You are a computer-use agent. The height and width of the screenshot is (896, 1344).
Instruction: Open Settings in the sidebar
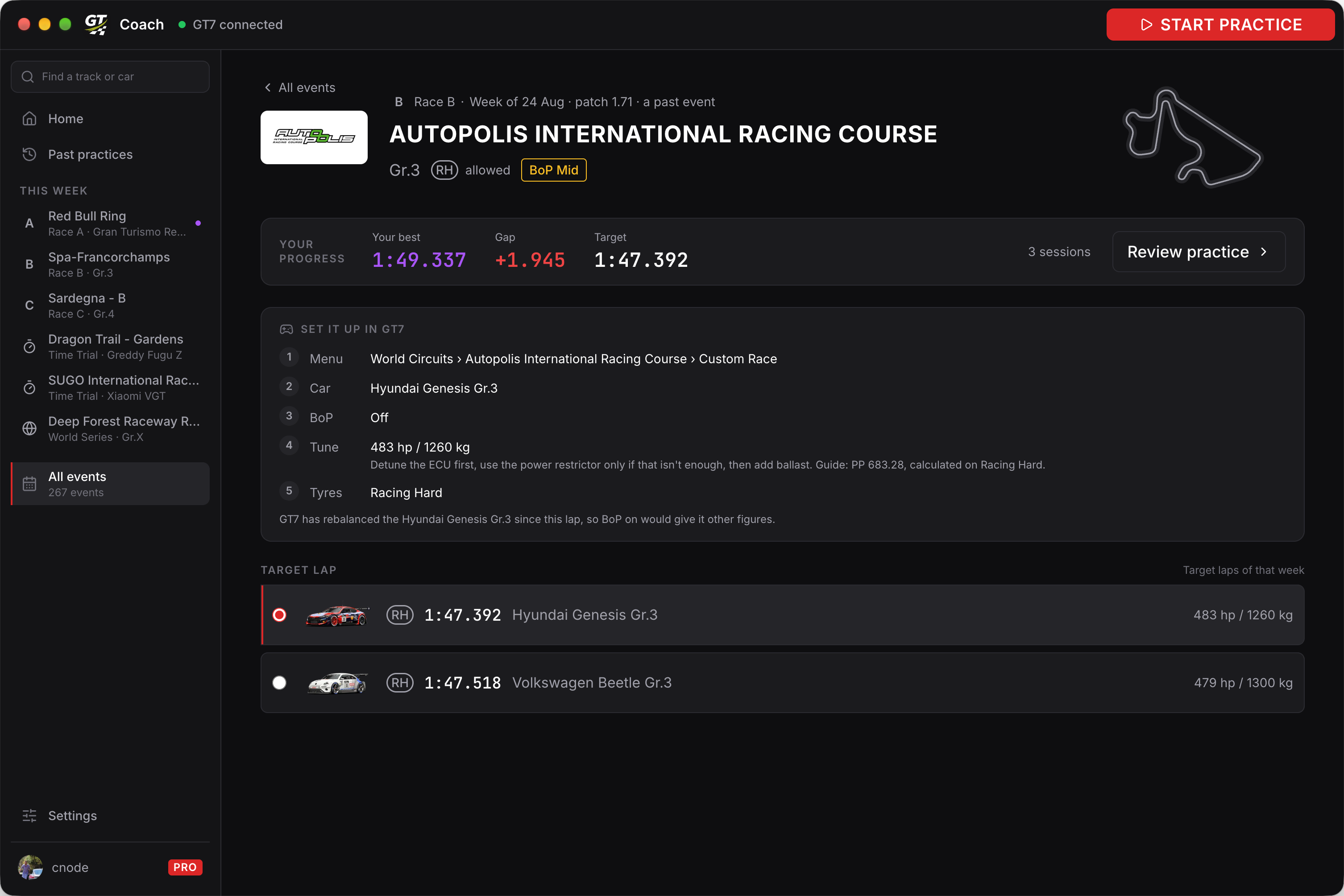click(x=110, y=815)
